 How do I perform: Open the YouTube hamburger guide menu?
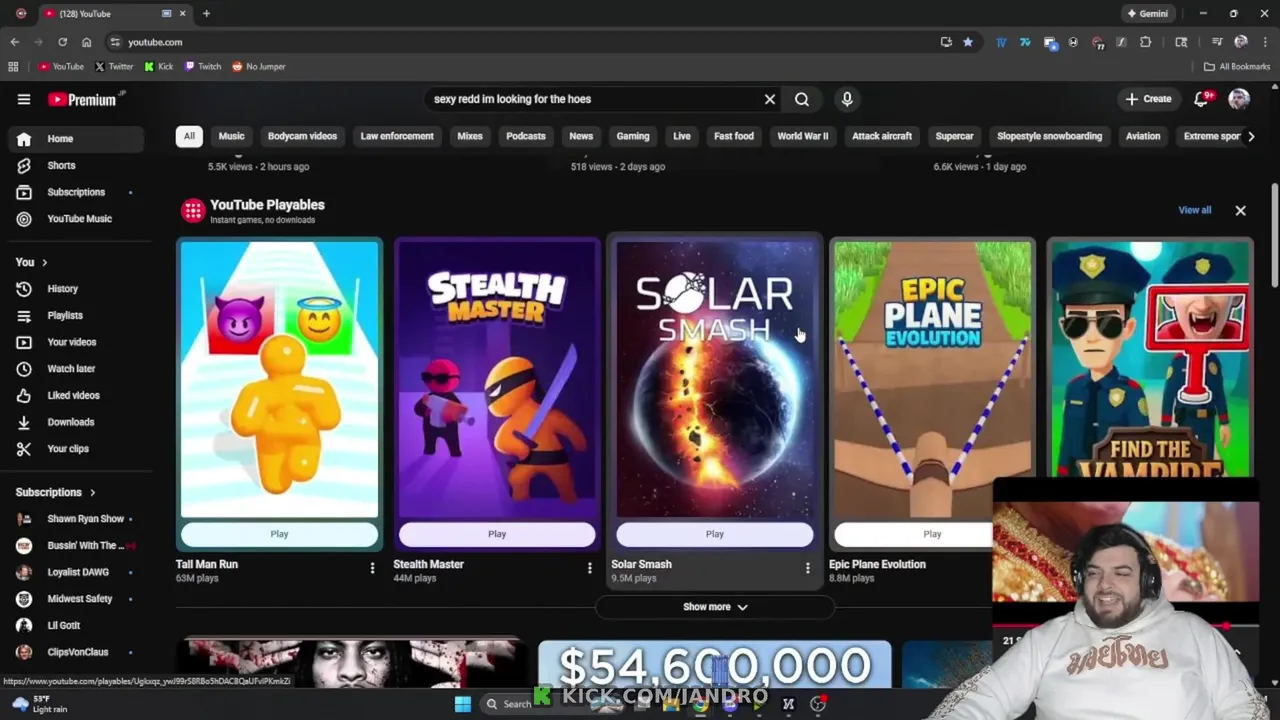pos(24,99)
